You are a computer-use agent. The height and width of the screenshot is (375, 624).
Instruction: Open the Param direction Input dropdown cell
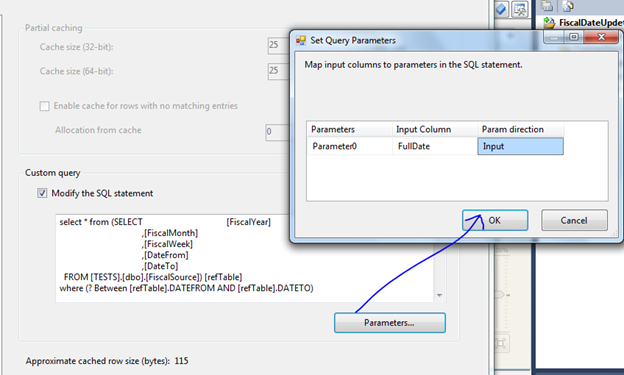(x=520, y=146)
